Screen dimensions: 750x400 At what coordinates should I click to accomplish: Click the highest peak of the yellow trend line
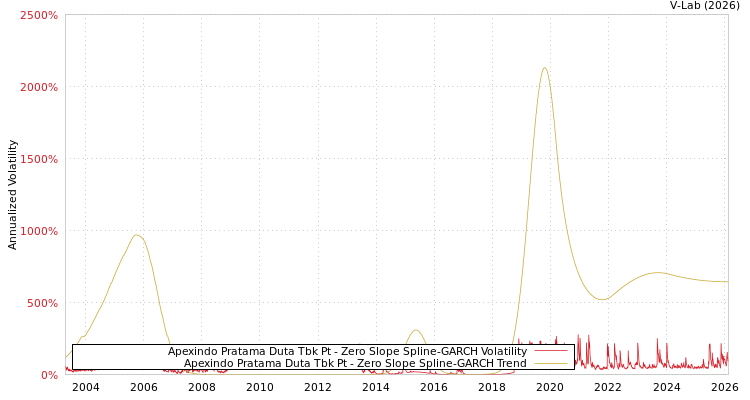(x=544, y=68)
